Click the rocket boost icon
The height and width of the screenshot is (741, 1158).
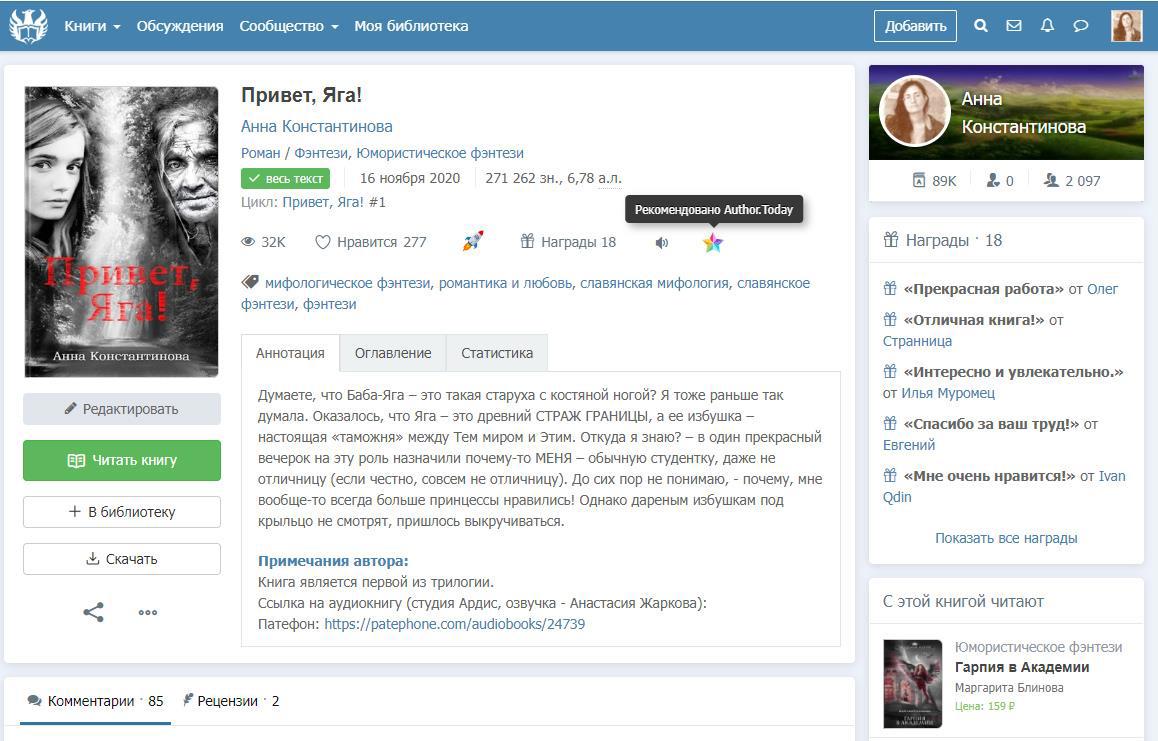coord(473,242)
